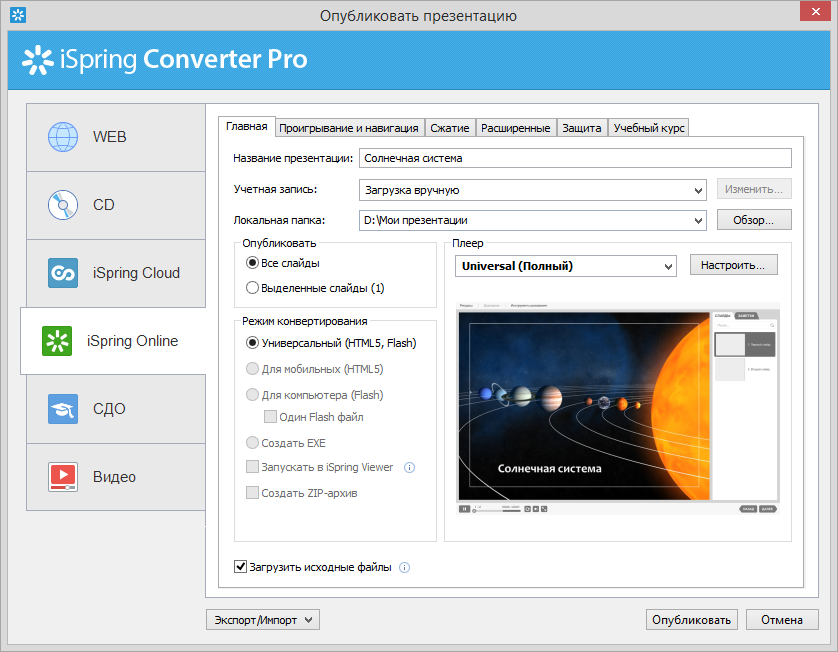Open the Учетная запись dropdown
Screen dimensions: 838x652
532,190
